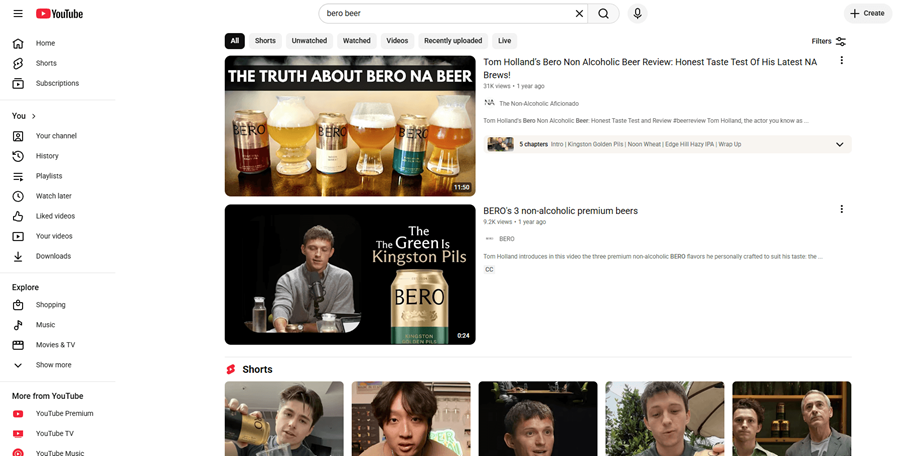
Task: Click the 11:50 duration badge
Action: point(461,187)
